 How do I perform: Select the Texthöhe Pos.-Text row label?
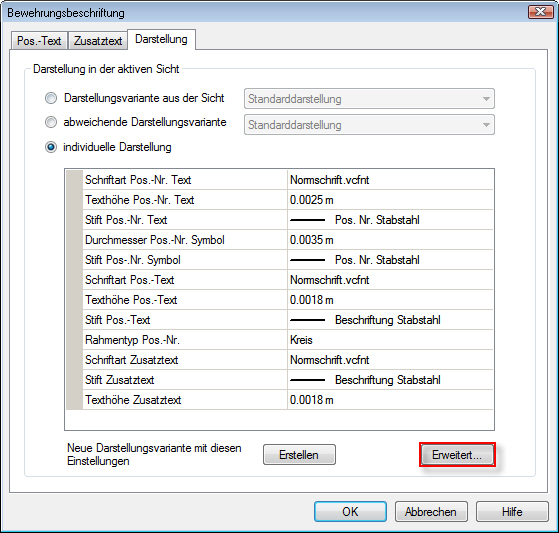point(185,299)
